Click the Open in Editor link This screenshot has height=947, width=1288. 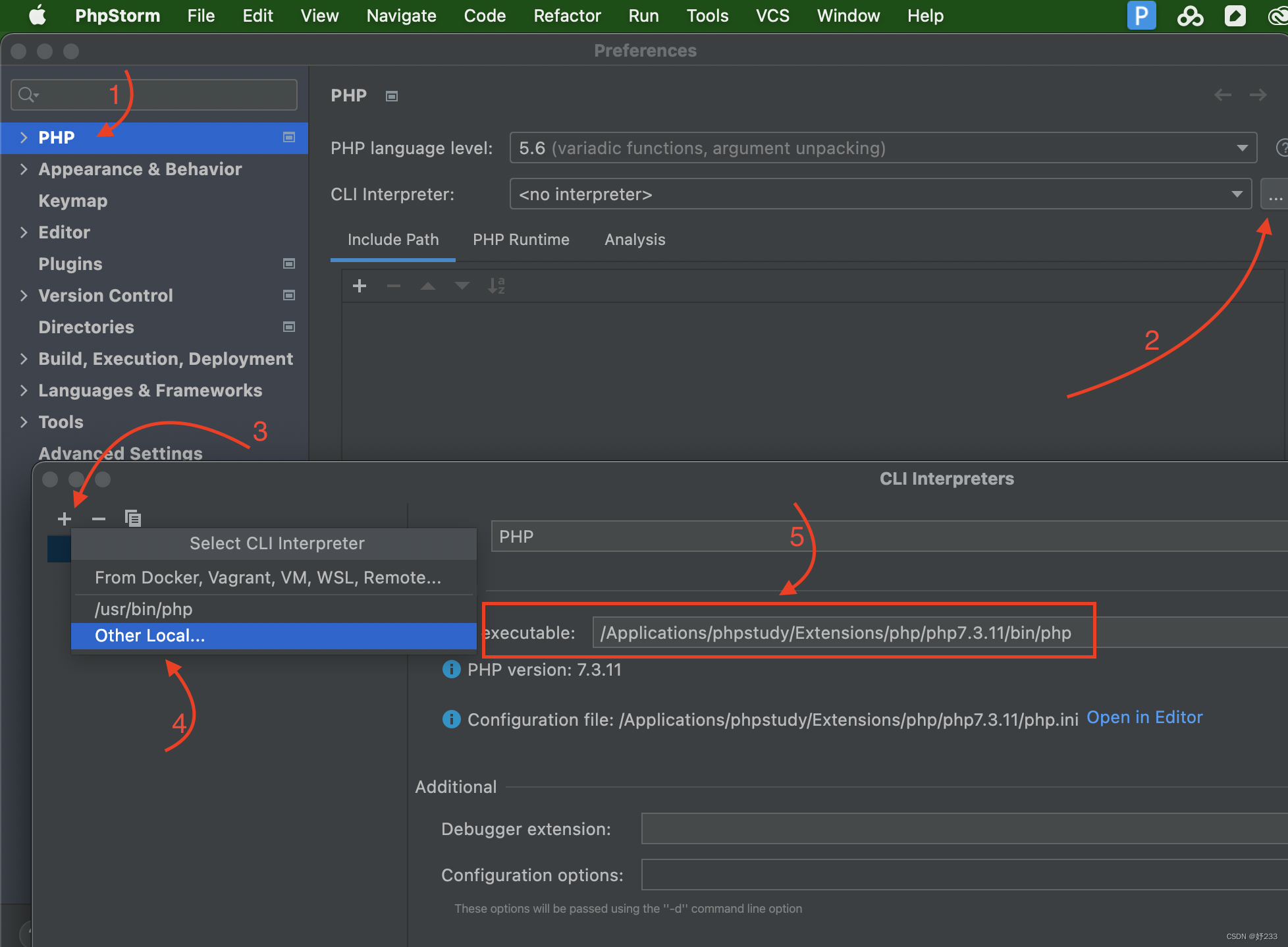(1144, 718)
